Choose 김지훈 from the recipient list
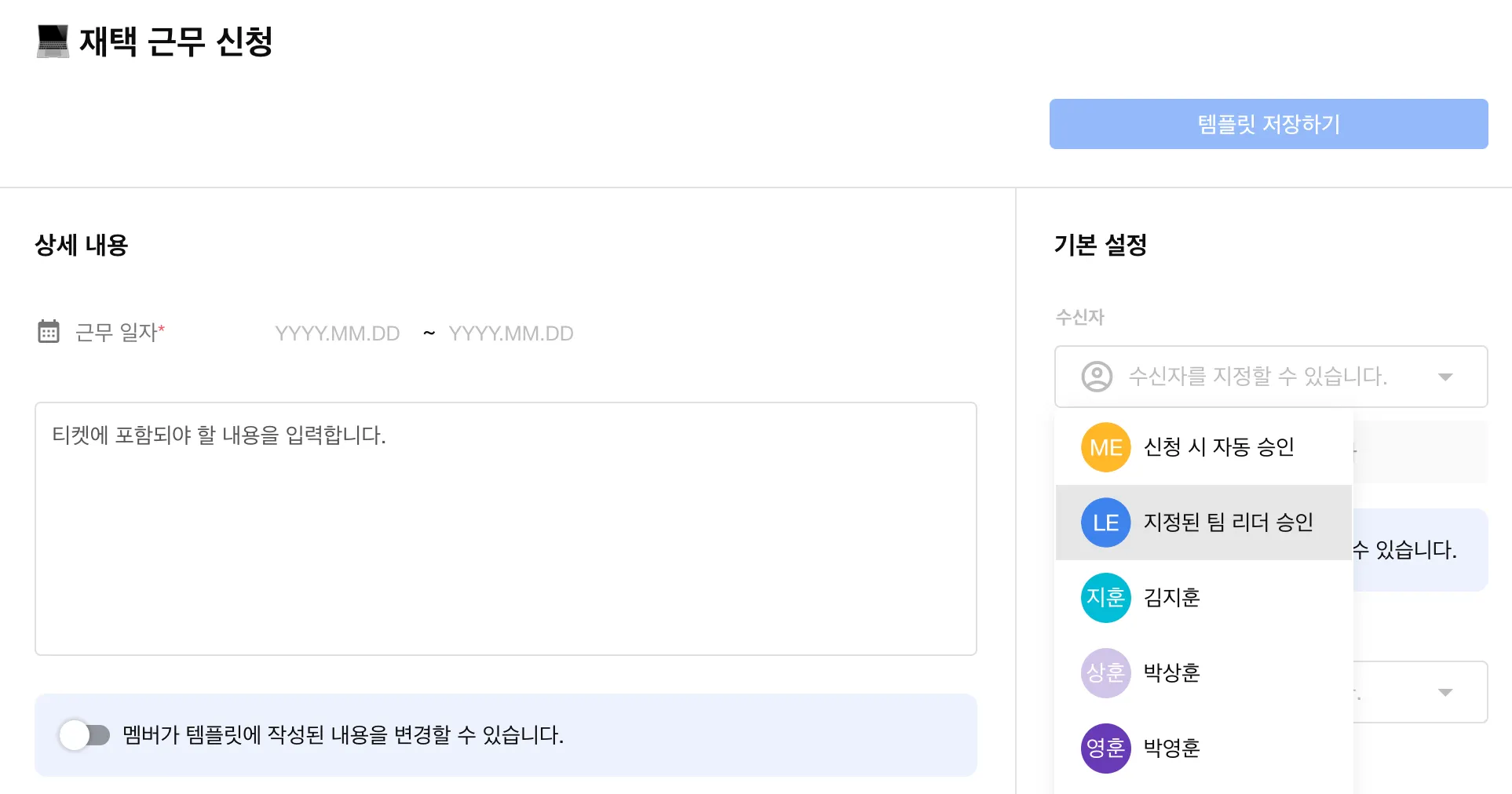Image resolution: width=1512 pixels, height=794 pixels. click(x=1171, y=598)
